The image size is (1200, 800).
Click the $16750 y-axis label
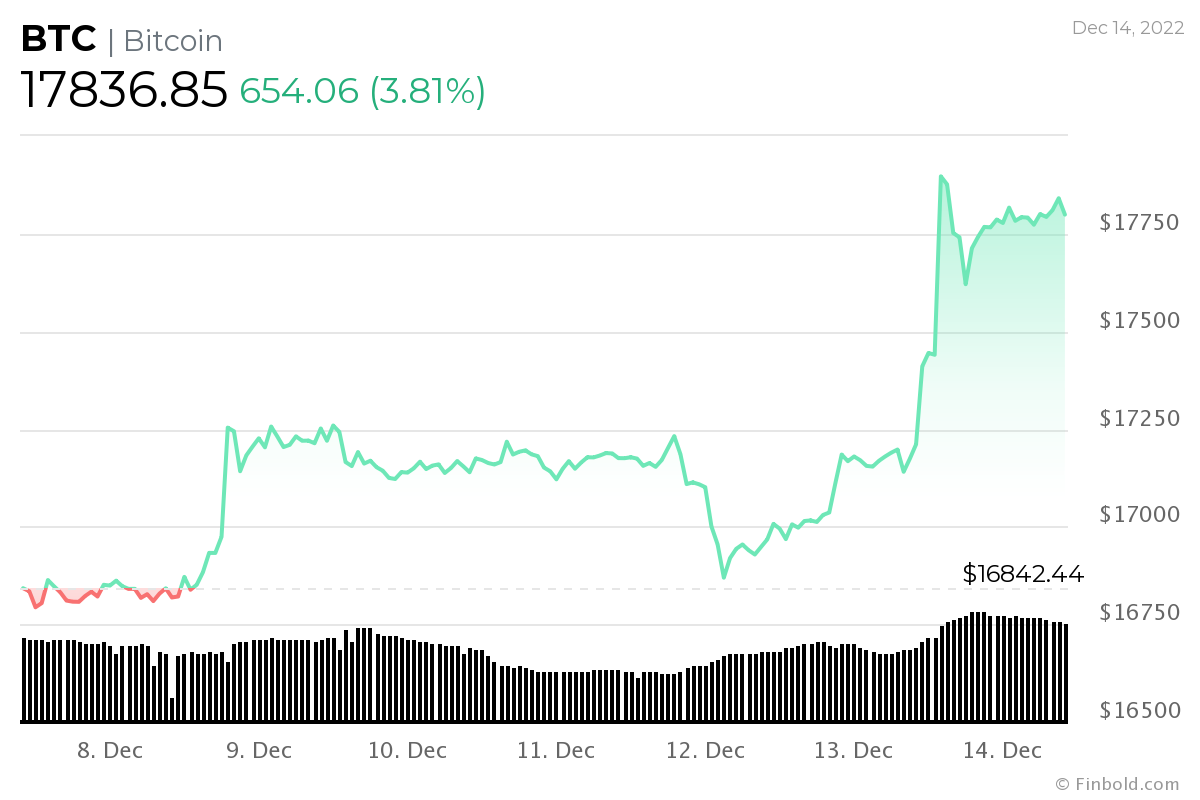[x=1138, y=612]
